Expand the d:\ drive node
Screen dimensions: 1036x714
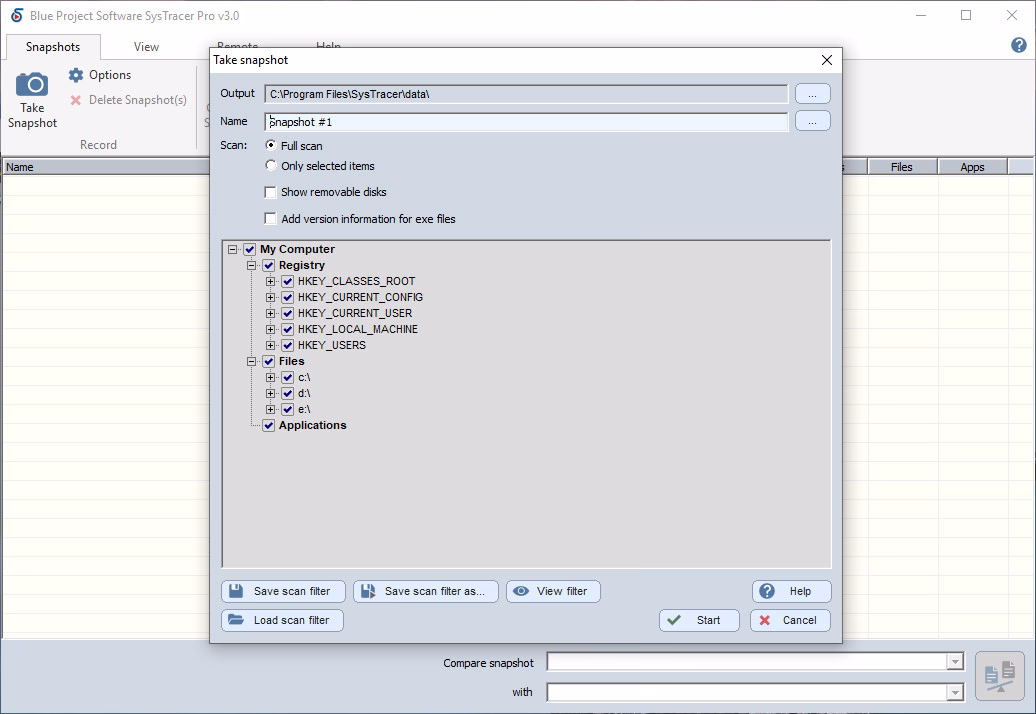point(270,393)
